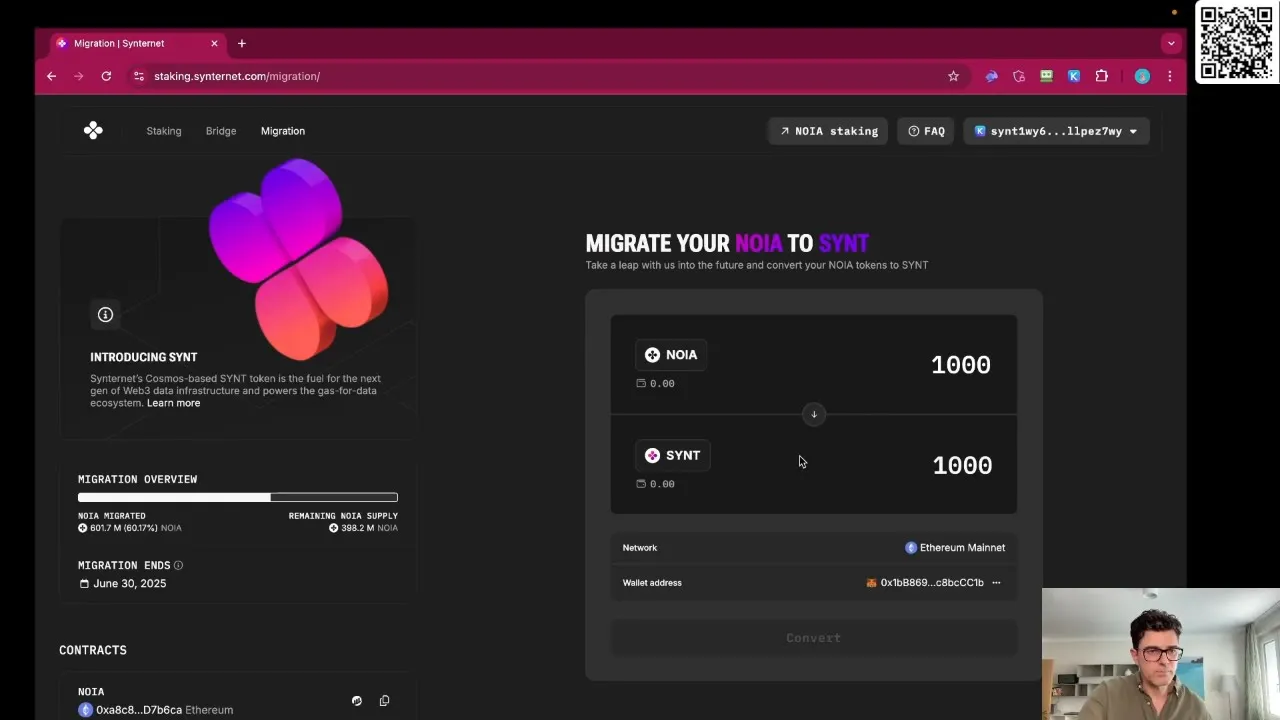The height and width of the screenshot is (720, 1280).
Task: Open the green robot extension
Action: click(x=1046, y=76)
